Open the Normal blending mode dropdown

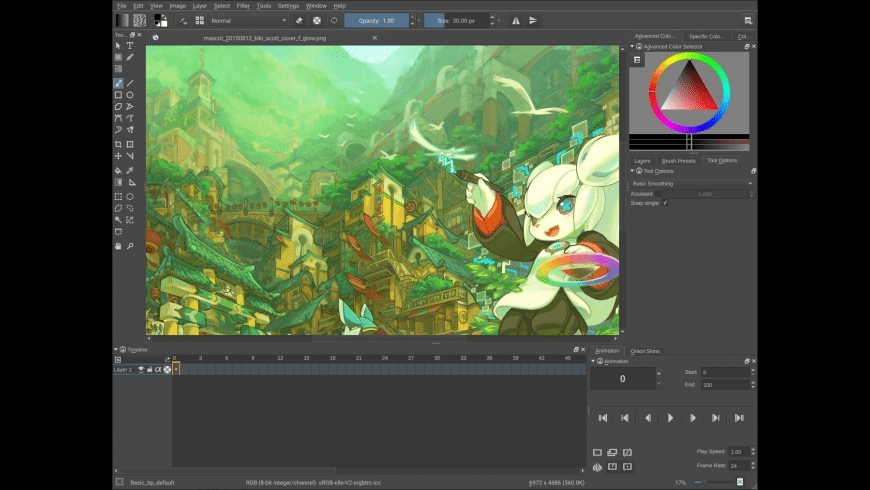[247, 20]
